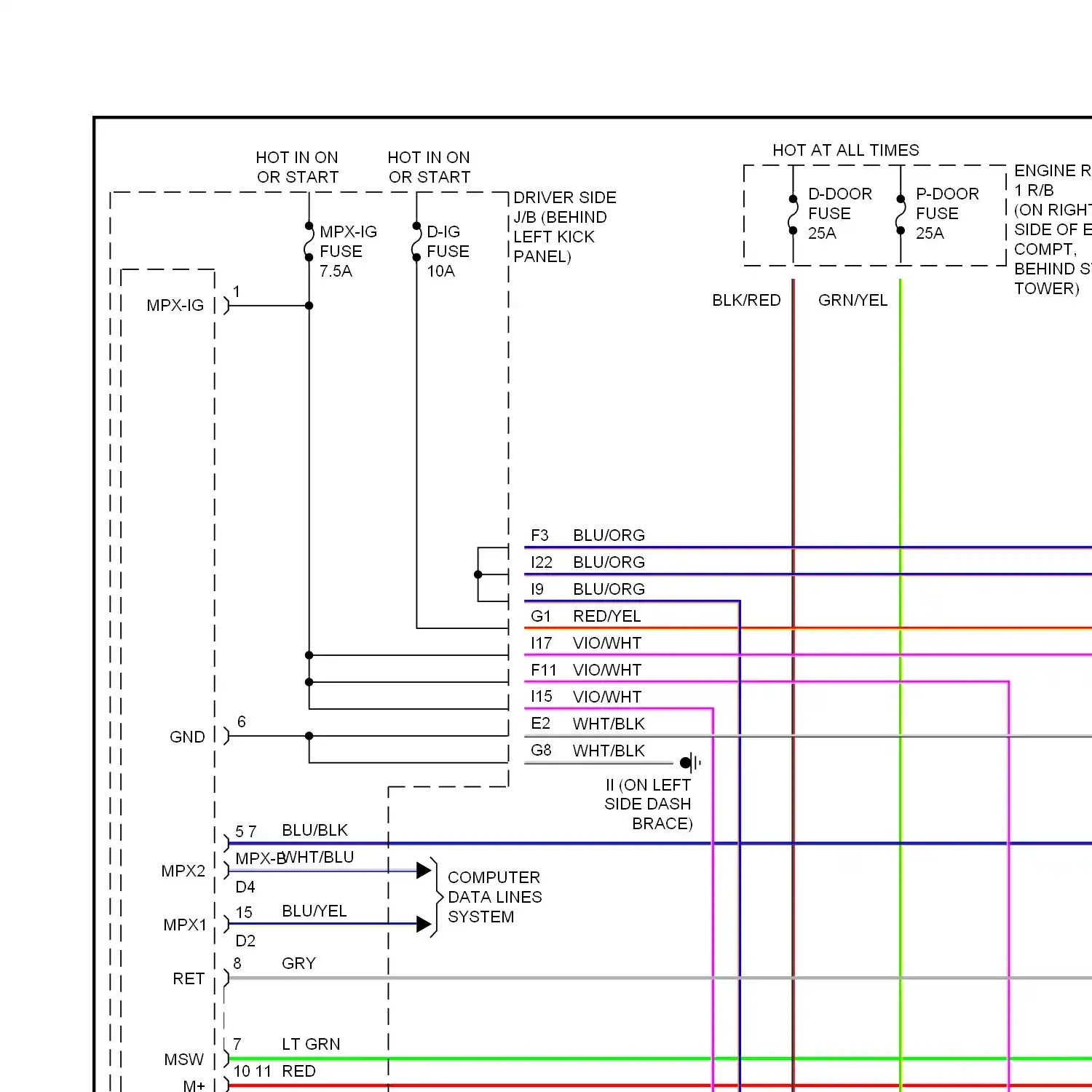Click the "II (ON LEFT SIDE DASH BRACE)" note
This screenshot has height=1092, width=1092.
pyautogui.click(x=648, y=804)
